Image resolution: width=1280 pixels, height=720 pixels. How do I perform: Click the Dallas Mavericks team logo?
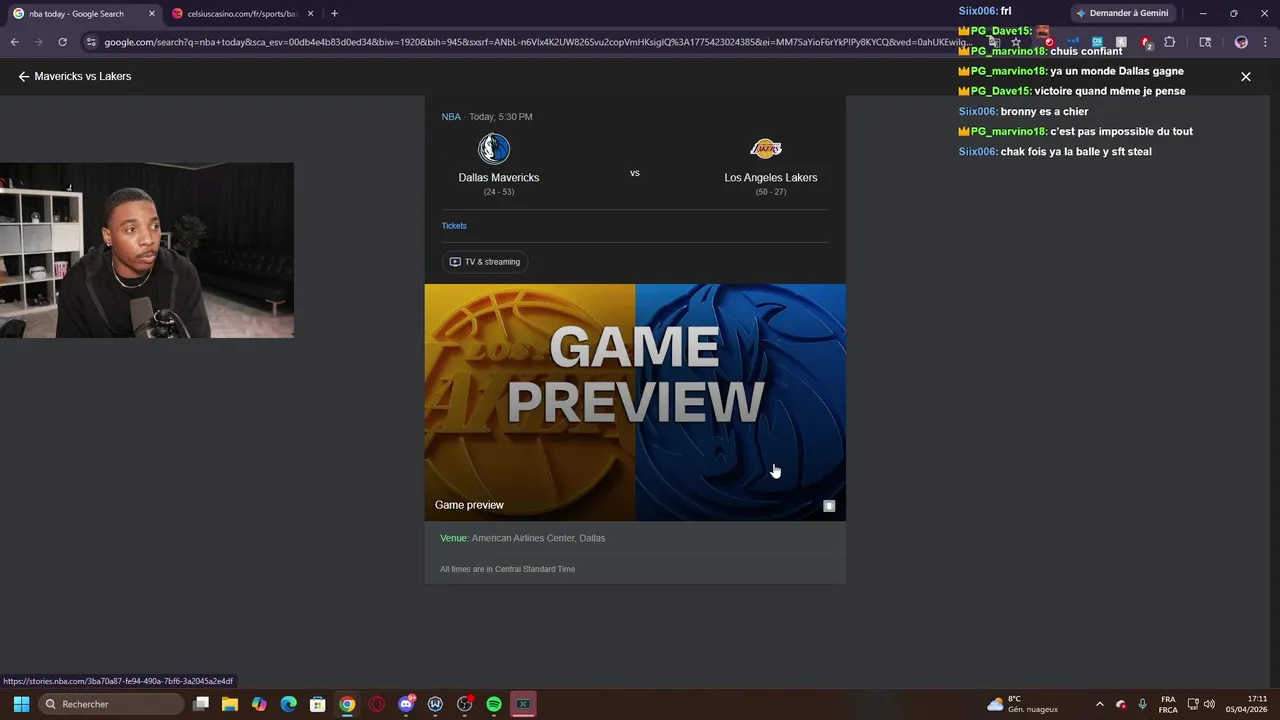[494, 149]
